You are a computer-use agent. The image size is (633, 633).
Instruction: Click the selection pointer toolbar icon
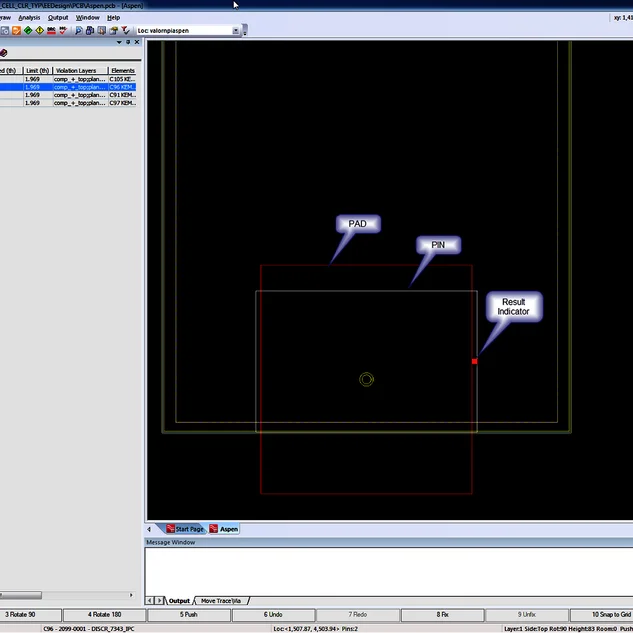(102, 31)
